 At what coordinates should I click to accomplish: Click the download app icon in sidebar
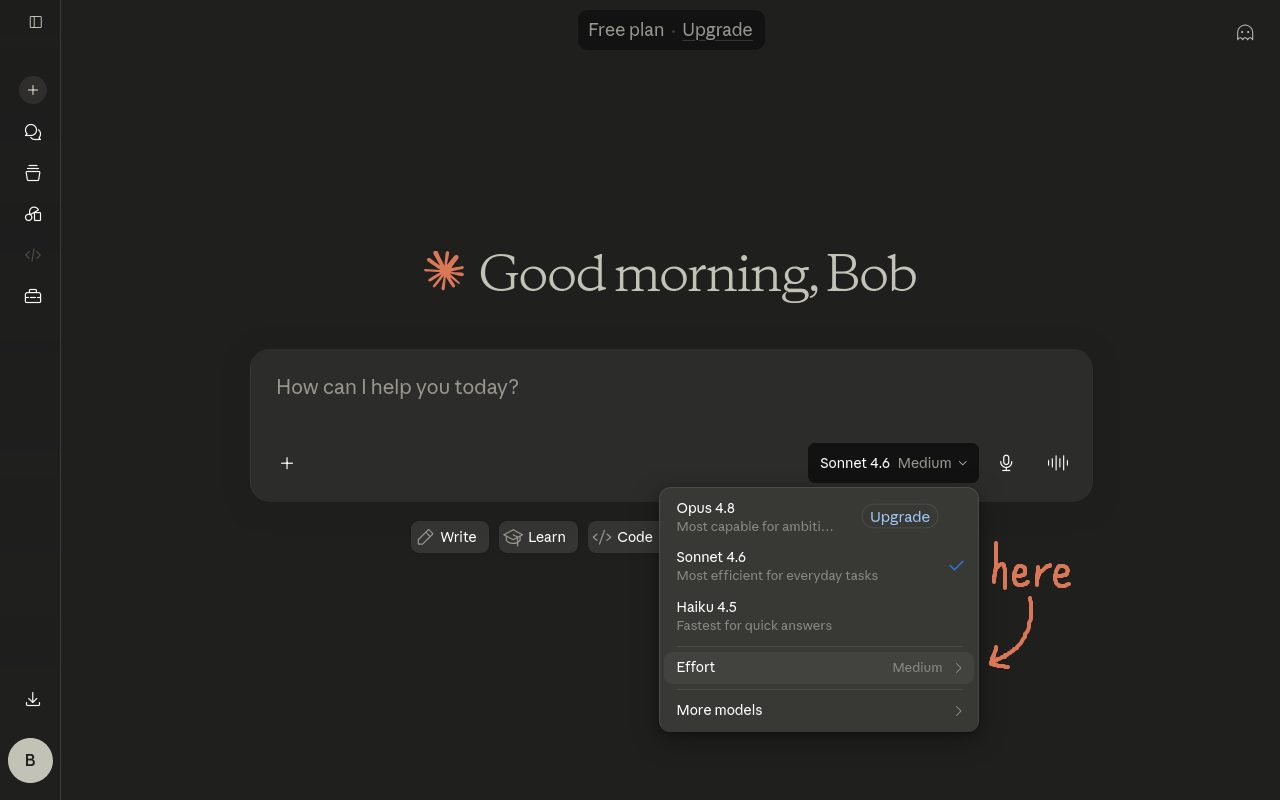pos(33,699)
